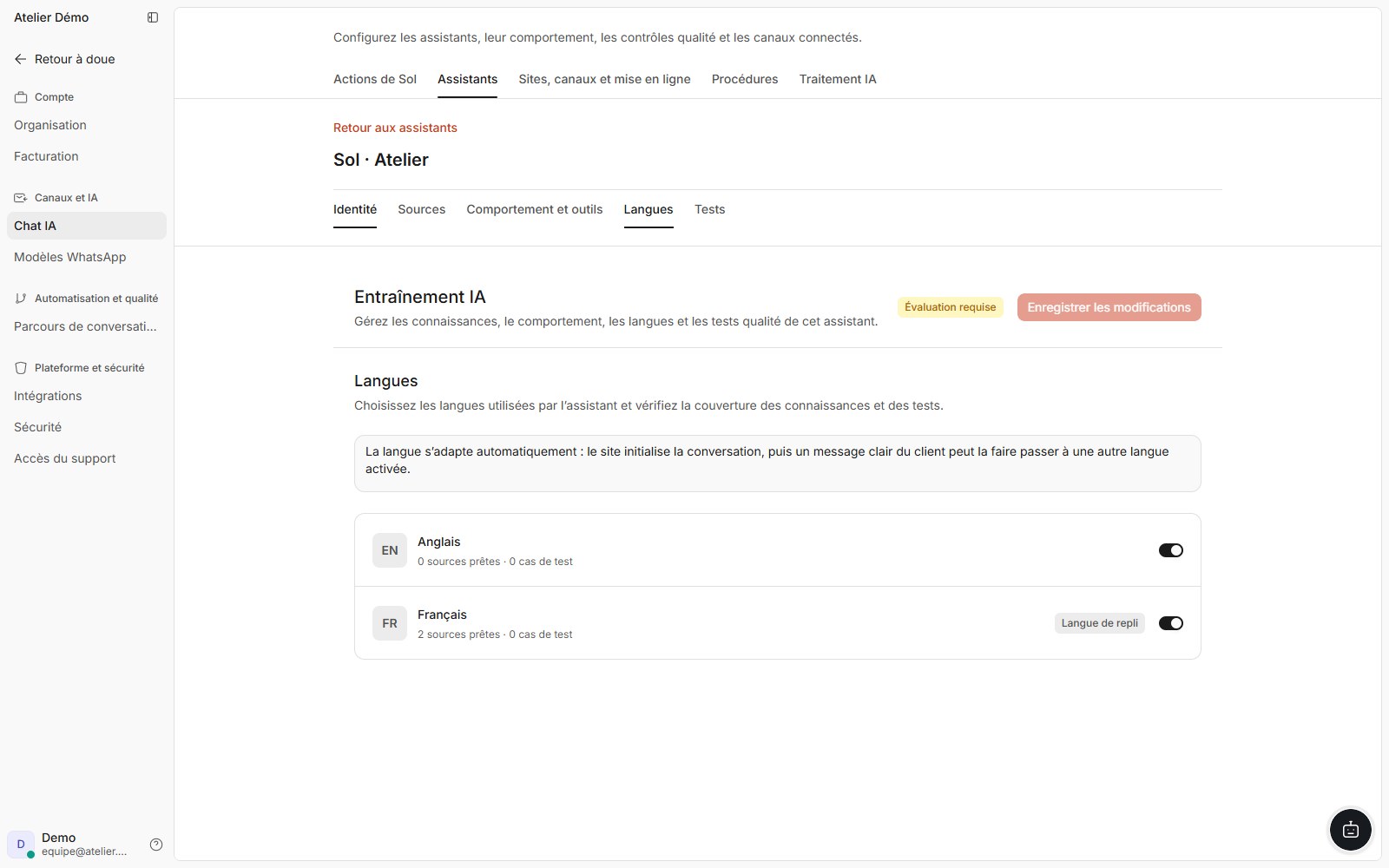
Task: Go to the Procédures tab
Action: [x=745, y=79]
